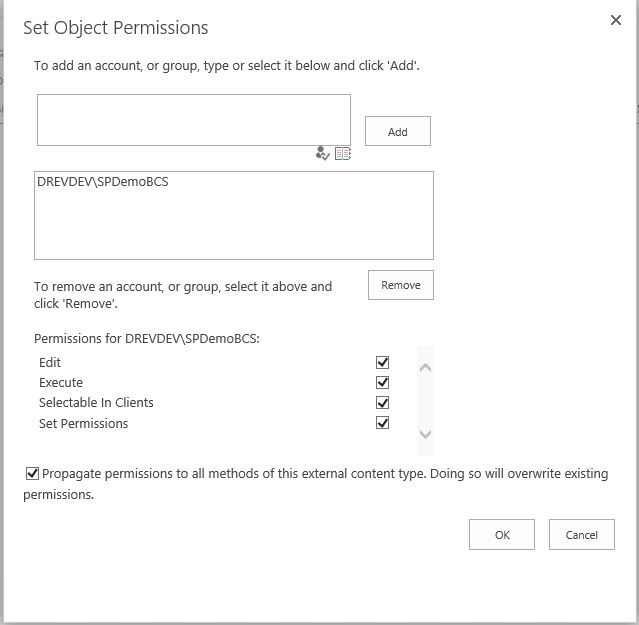This screenshot has width=639, height=625.
Task: Toggle the Execute permission checkbox
Action: pyautogui.click(x=382, y=383)
